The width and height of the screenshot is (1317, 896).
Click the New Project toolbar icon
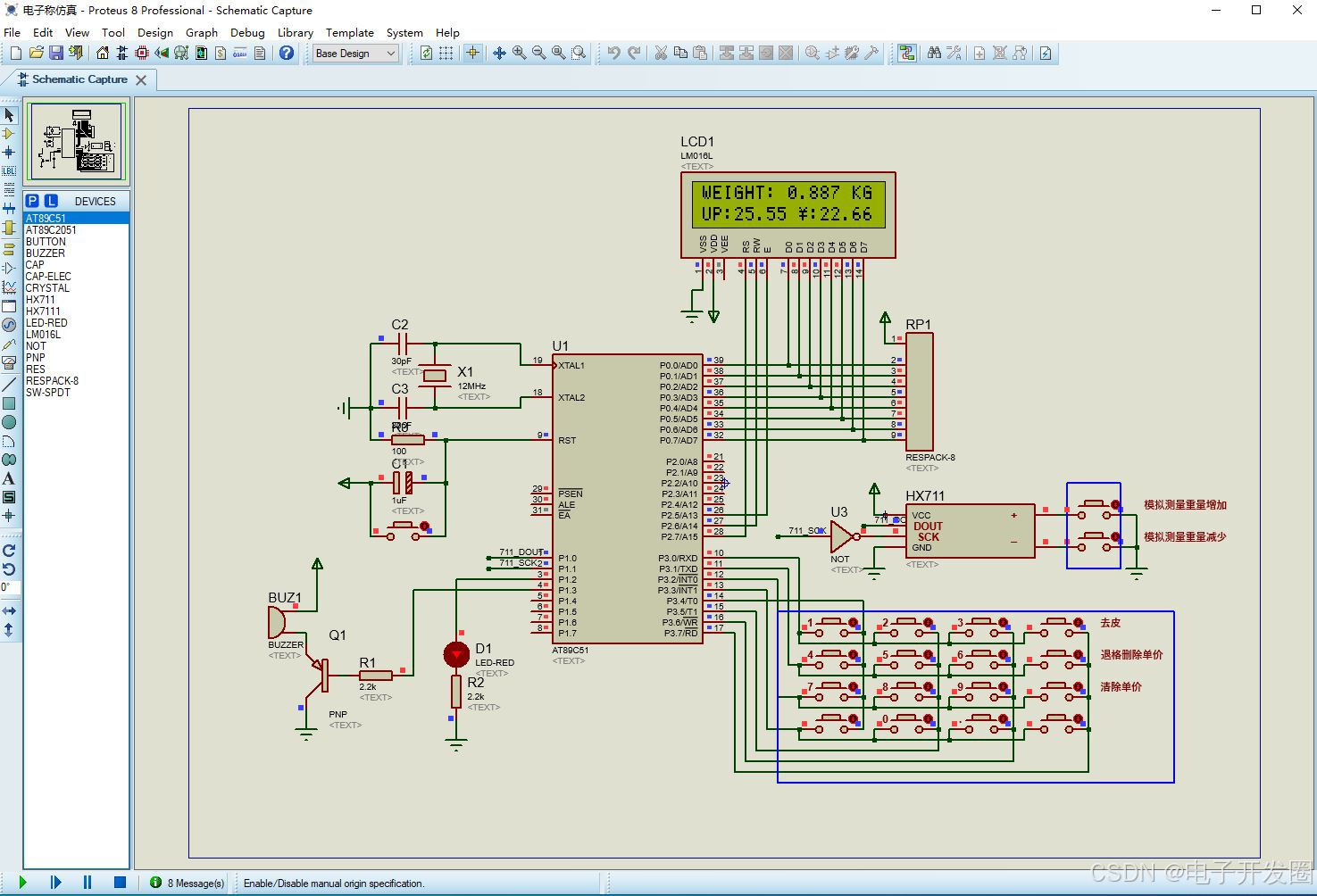(15, 54)
